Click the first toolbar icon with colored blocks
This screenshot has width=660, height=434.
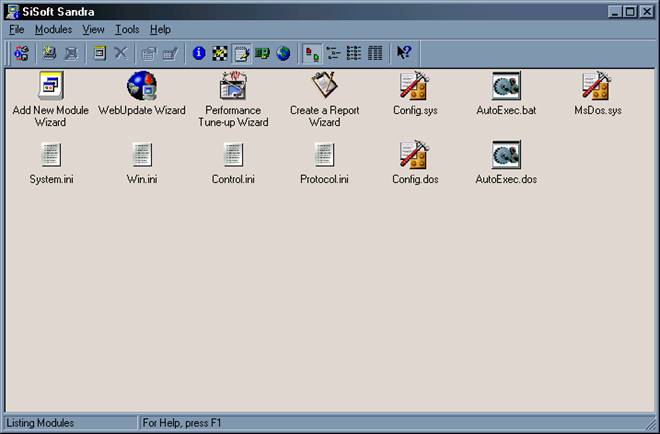[22, 53]
